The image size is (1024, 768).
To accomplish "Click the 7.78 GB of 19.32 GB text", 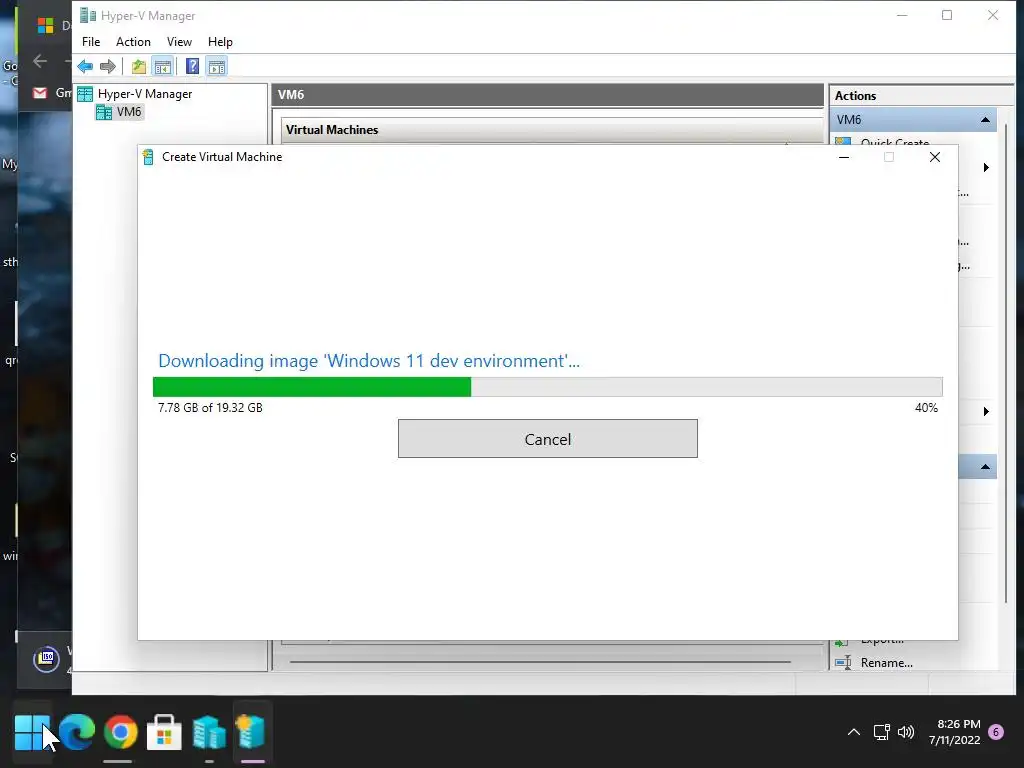I will coord(210,408).
